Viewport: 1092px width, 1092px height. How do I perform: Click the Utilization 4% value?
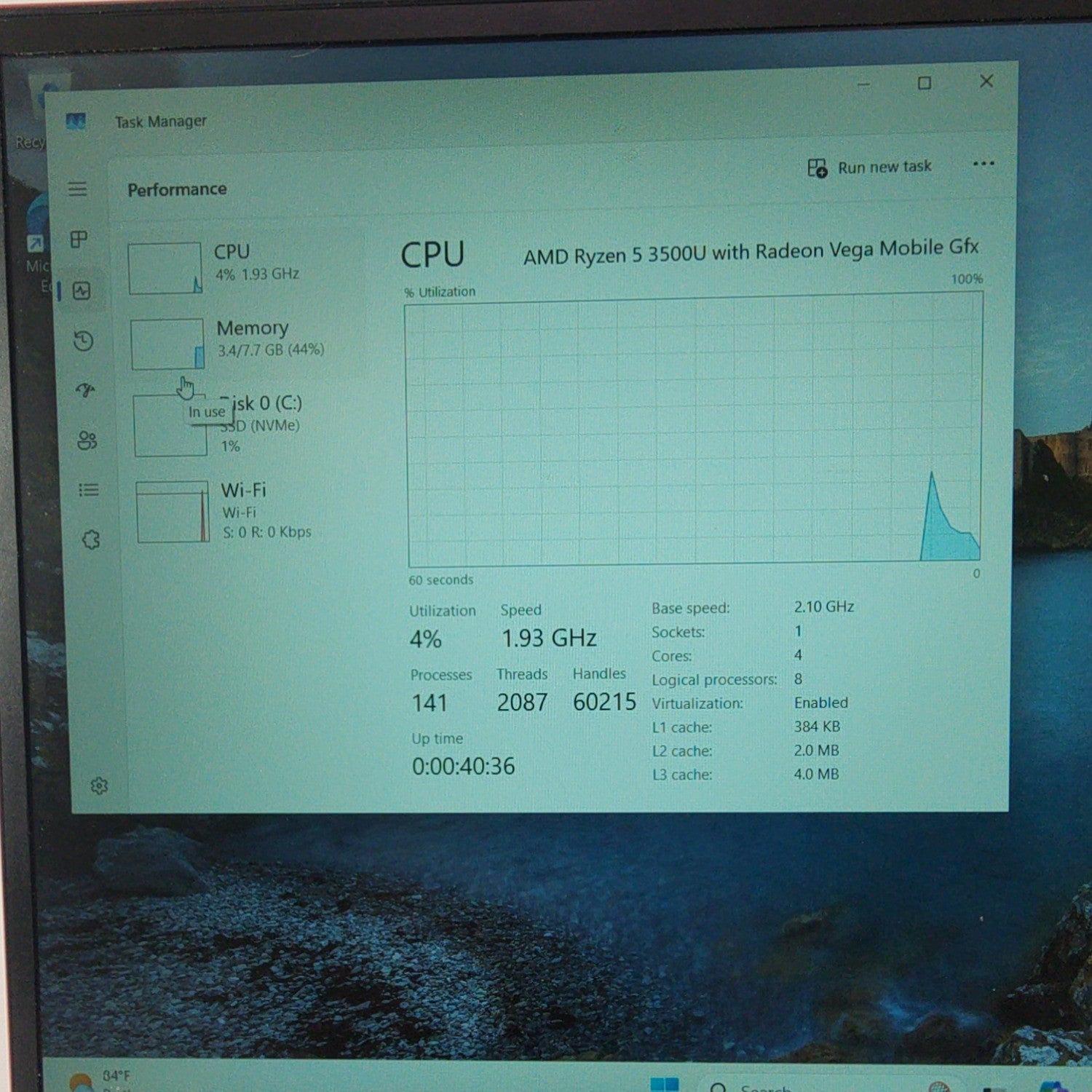pyautogui.click(x=425, y=639)
